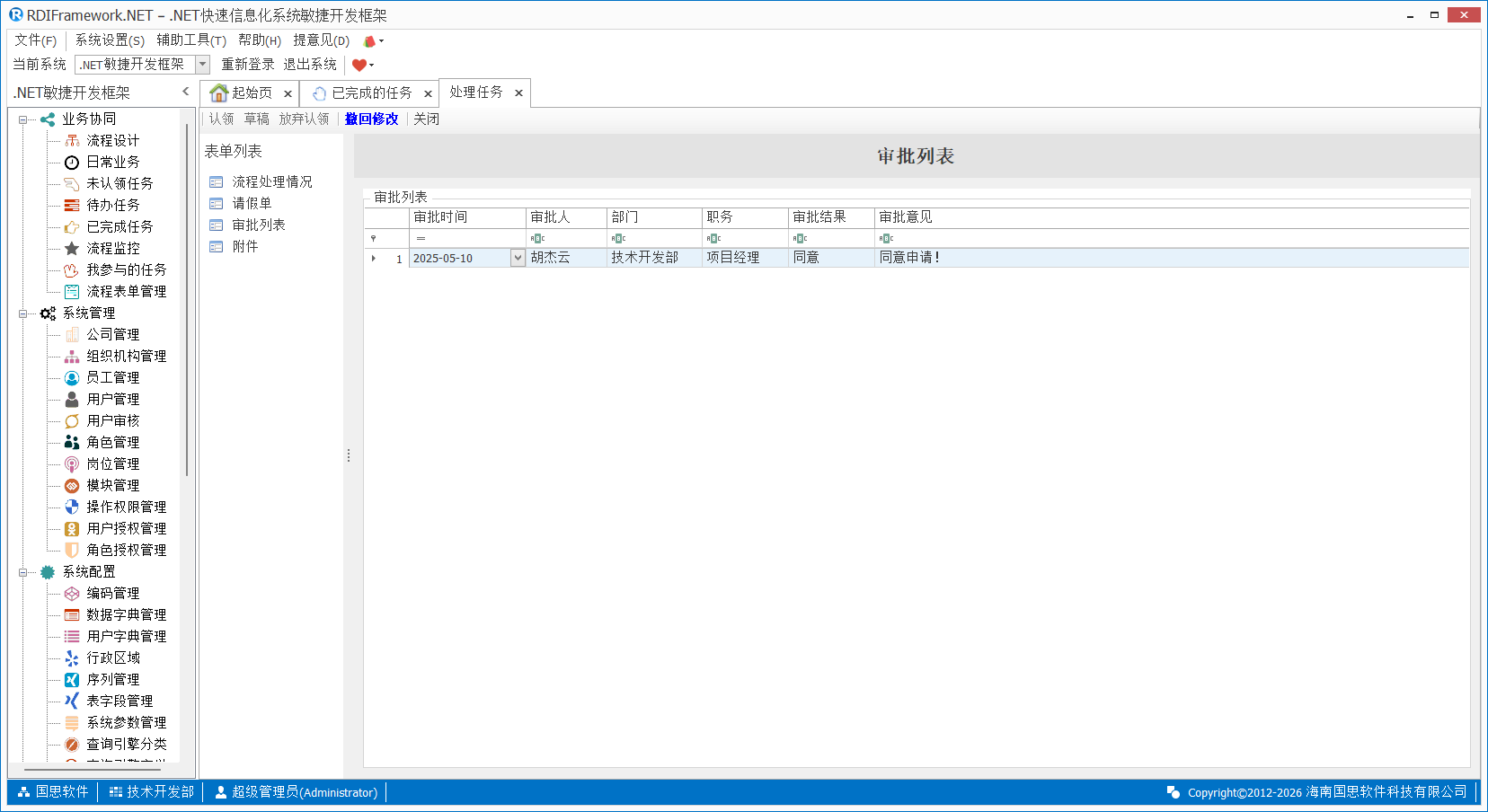Click the 操作权限管理 shield icon

click(x=72, y=507)
